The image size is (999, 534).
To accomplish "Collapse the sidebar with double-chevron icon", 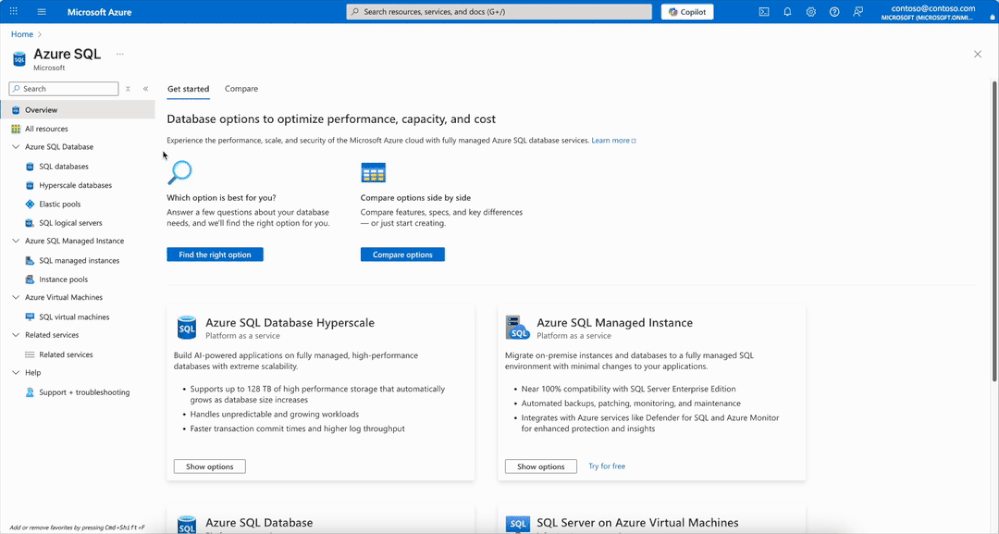I will click(145, 89).
